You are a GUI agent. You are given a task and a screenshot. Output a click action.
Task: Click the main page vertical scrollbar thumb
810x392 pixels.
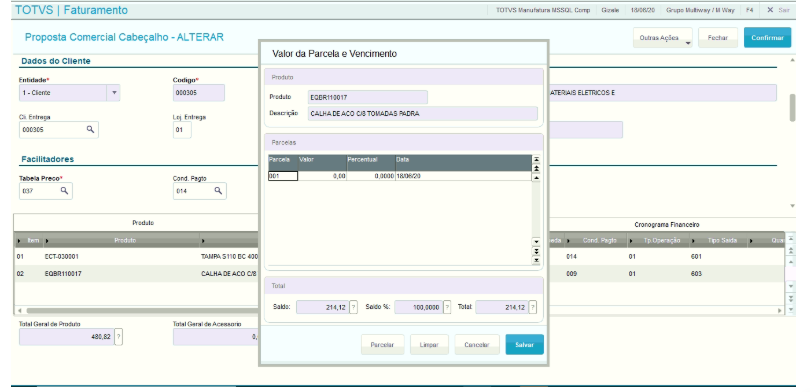point(792,107)
